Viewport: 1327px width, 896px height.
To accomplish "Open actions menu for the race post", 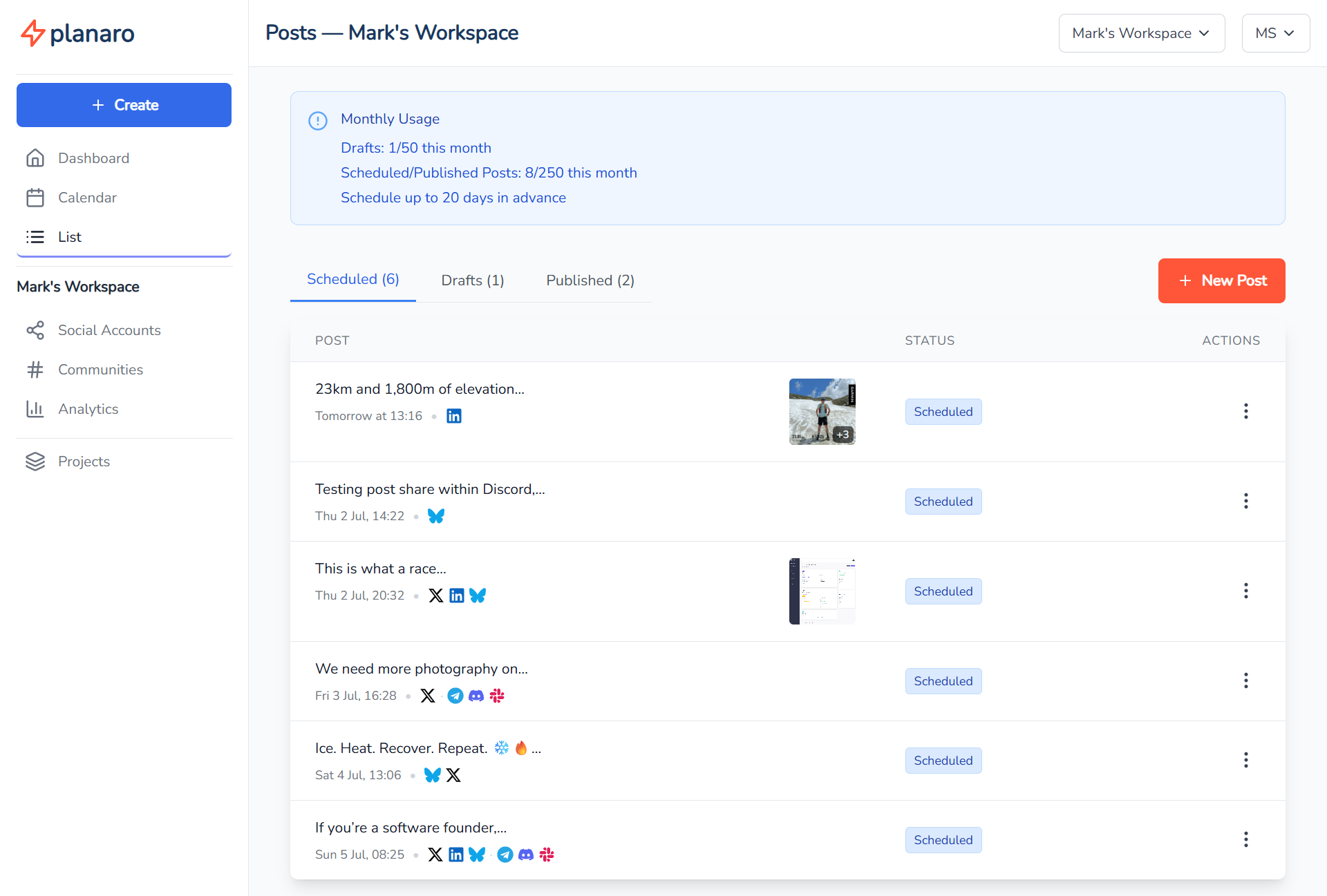I will (1246, 591).
